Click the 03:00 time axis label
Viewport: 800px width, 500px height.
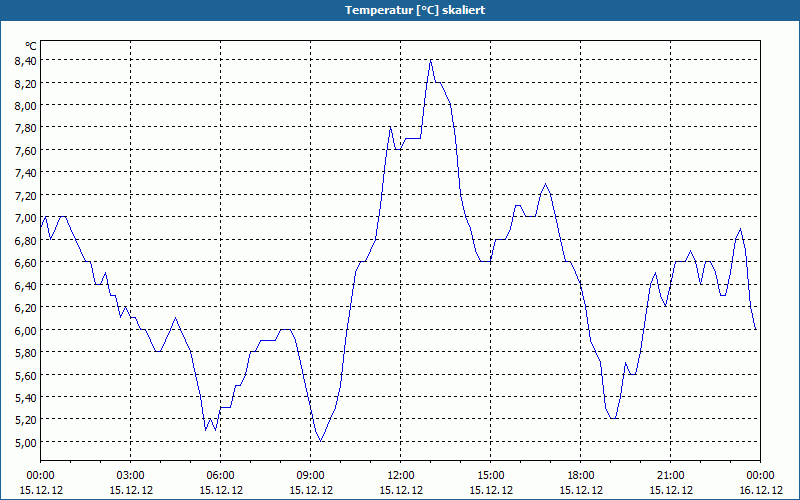tap(131, 476)
